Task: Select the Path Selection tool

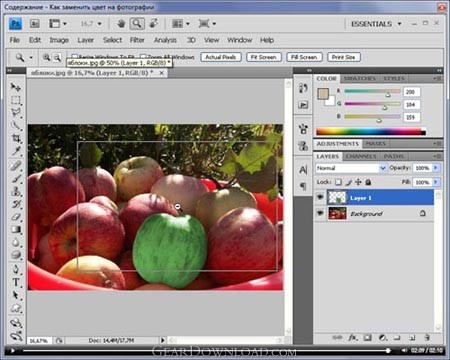Action: coord(16,295)
